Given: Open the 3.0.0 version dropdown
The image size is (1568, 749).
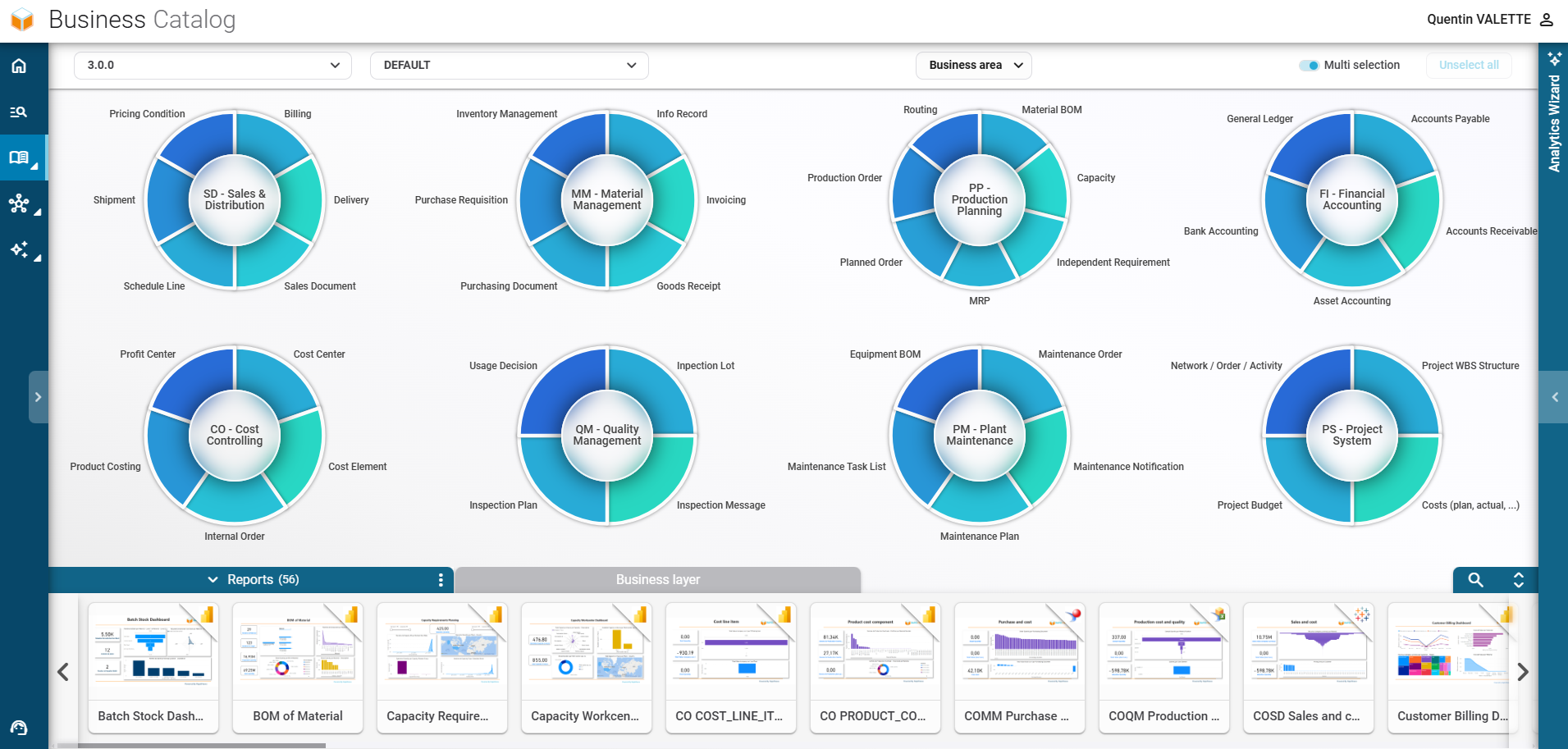Looking at the screenshot, I should pos(213,66).
